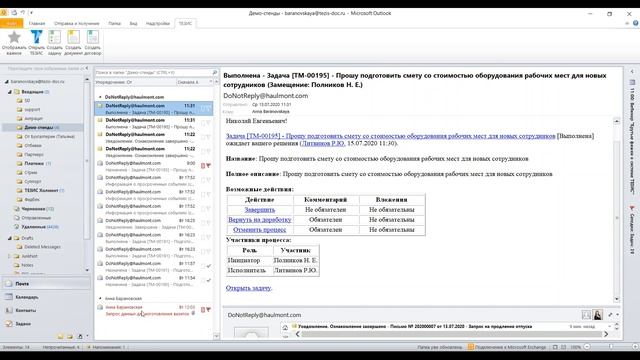Click the reading pane scroll down arrow
The height and width of the screenshot is (360, 640).
(x=616, y=299)
